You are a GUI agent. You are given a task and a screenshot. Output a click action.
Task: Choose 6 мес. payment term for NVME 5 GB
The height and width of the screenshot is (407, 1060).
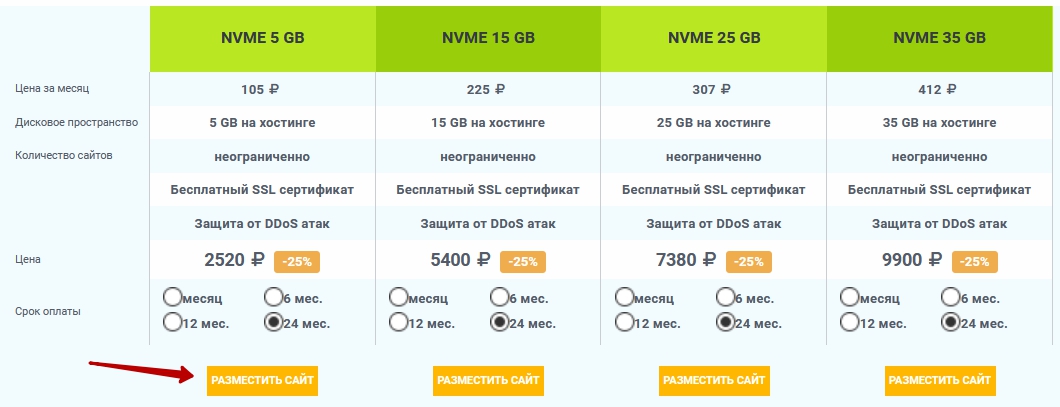click(273, 297)
